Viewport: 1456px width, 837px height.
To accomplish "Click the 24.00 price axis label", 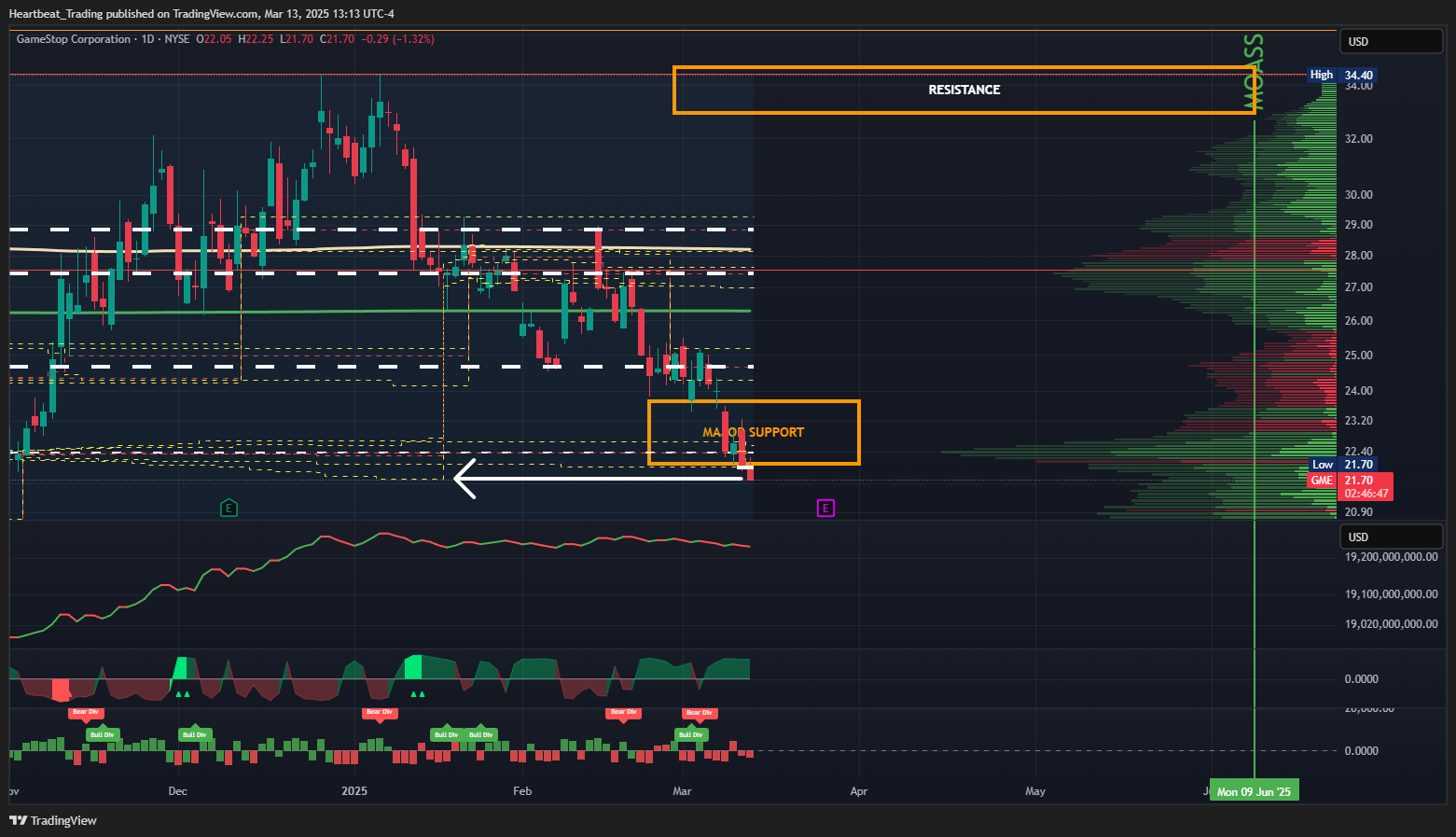I will pyautogui.click(x=1358, y=391).
